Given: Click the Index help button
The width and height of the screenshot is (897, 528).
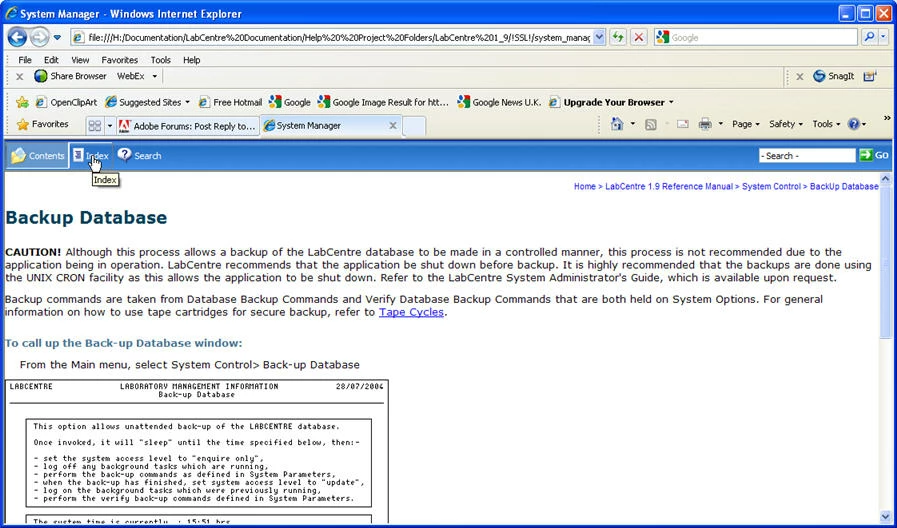Looking at the screenshot, I should pos(91,156).
